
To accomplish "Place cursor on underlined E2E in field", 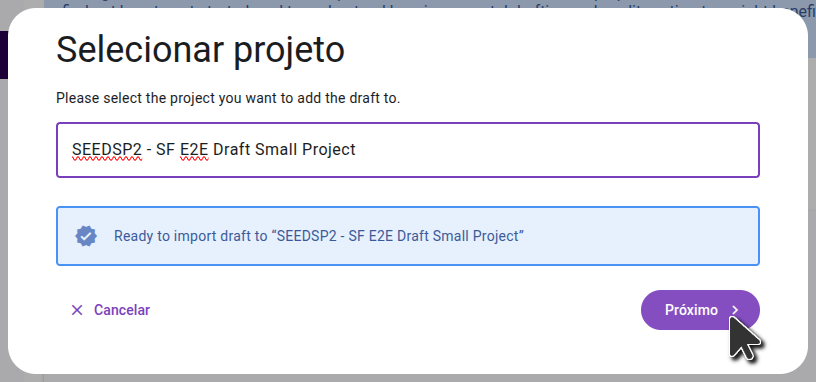I will coord(194,150).
